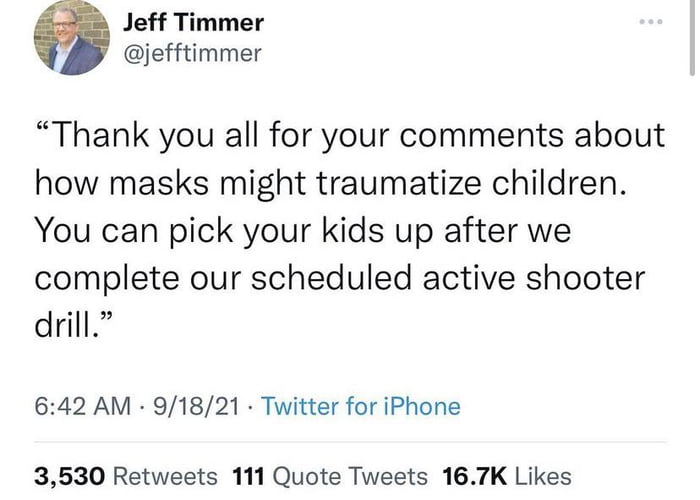Open the Retweets label
700x500 pixels.
click(x=165, y=476)
